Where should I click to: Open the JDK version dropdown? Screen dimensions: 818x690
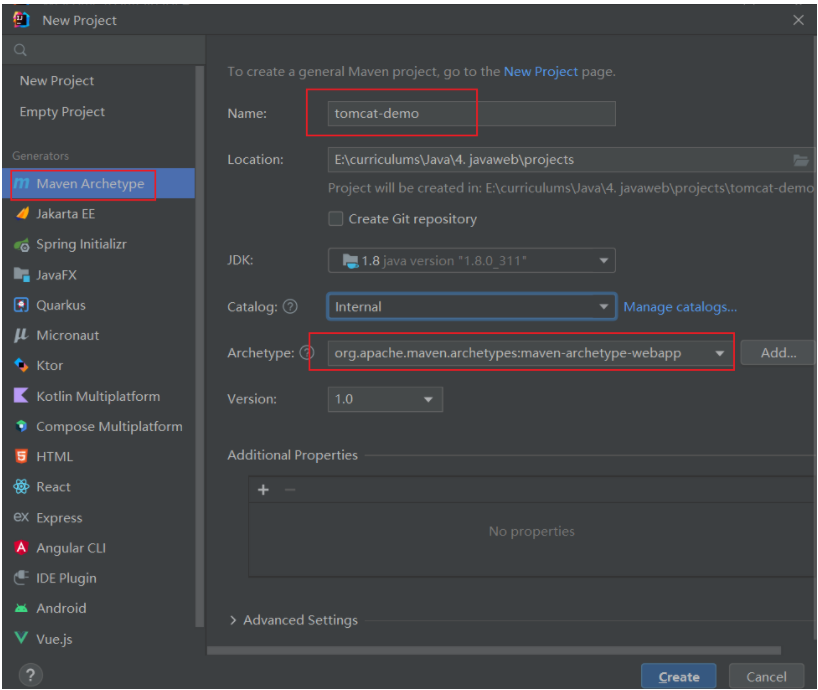point(472,260)
